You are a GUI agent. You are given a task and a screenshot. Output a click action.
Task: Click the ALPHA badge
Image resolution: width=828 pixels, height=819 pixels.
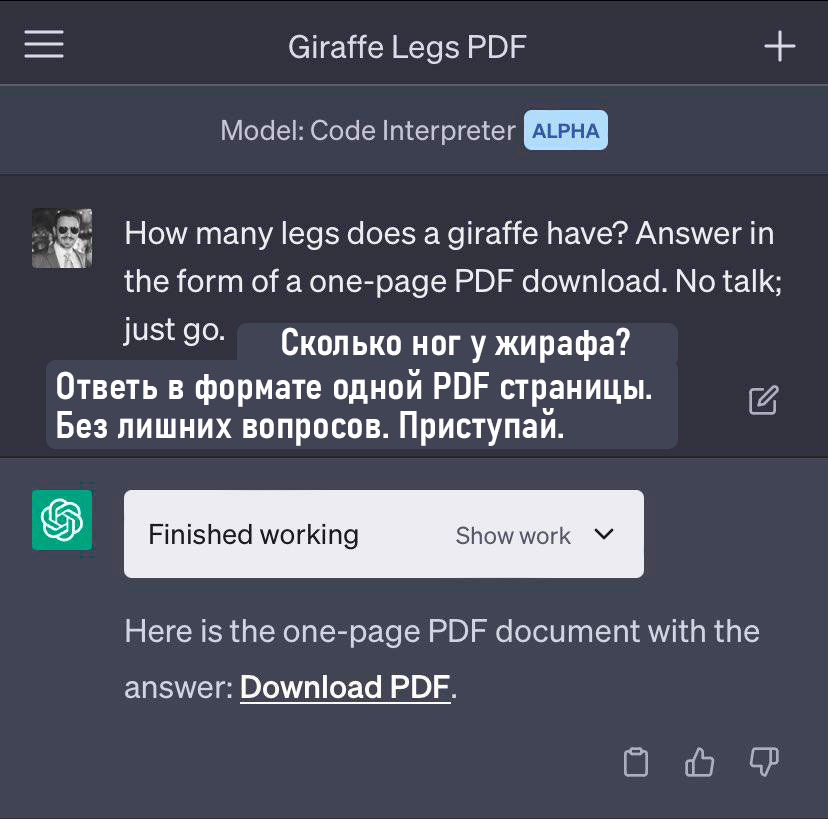[x=566, y=131]
